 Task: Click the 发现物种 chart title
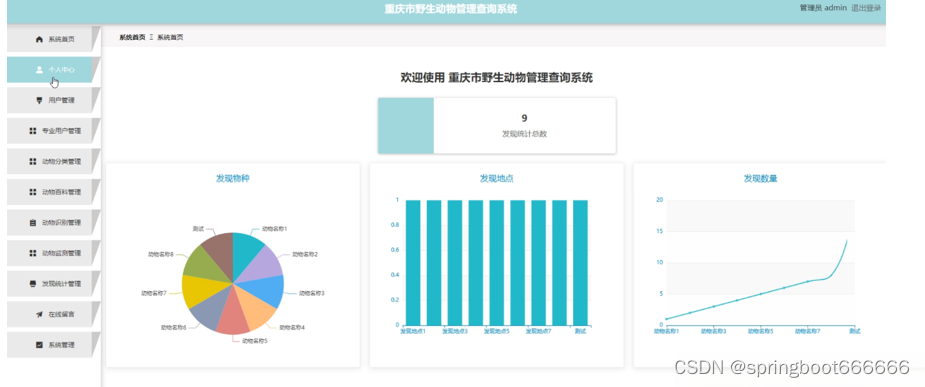coord(232,178)
